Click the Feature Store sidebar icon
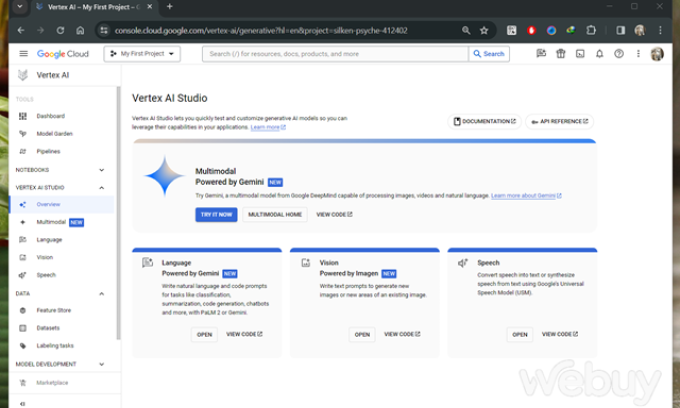 [23, 310]
